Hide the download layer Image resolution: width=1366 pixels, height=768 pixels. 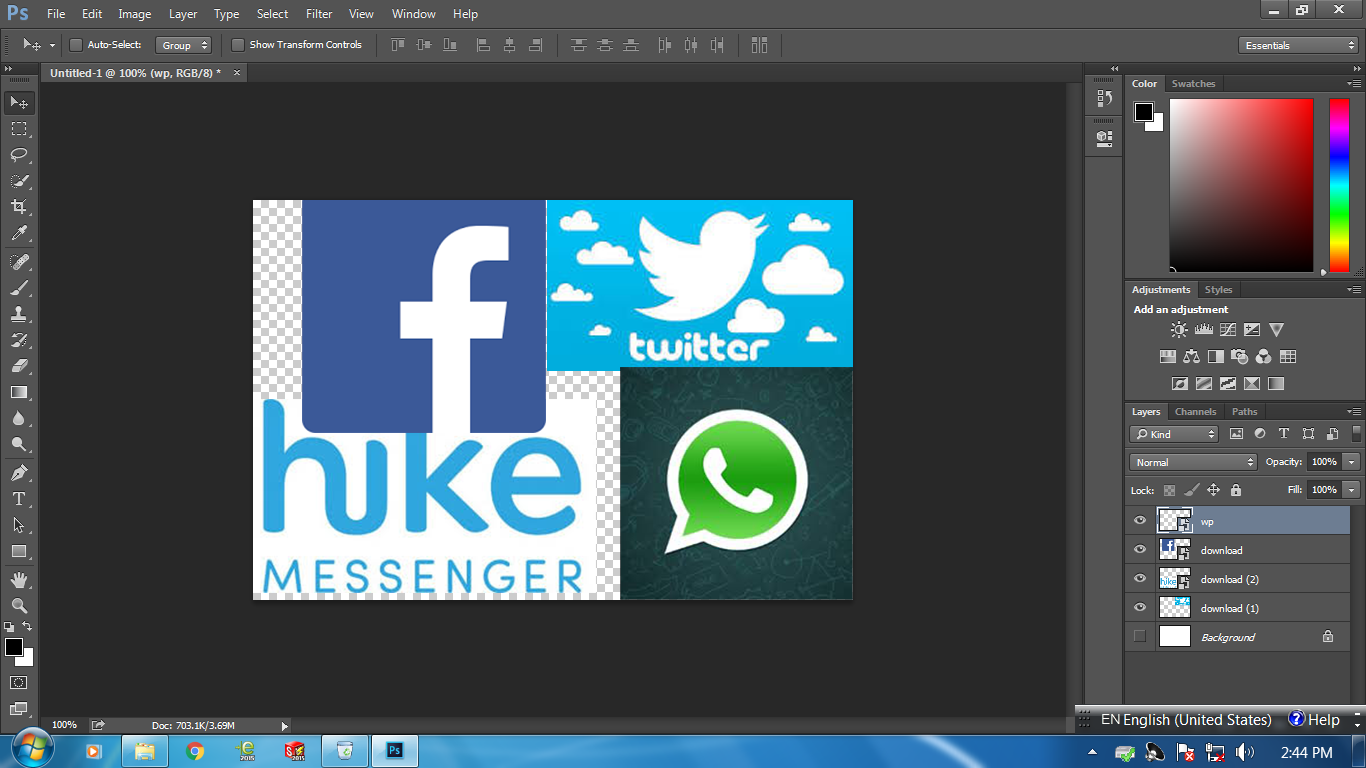click(1140, 550)
